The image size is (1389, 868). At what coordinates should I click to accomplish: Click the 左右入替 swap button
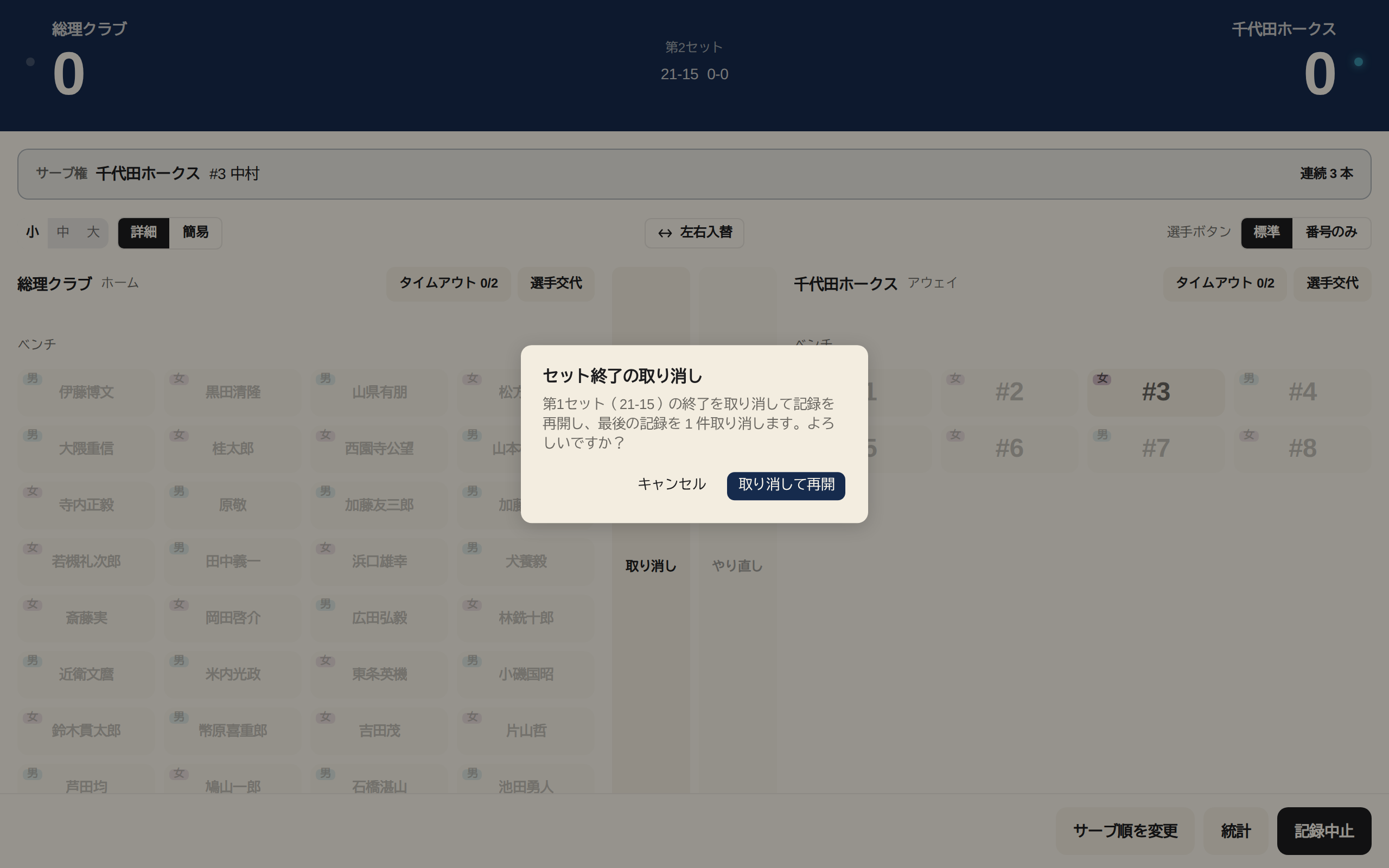(x=694, y=233)
